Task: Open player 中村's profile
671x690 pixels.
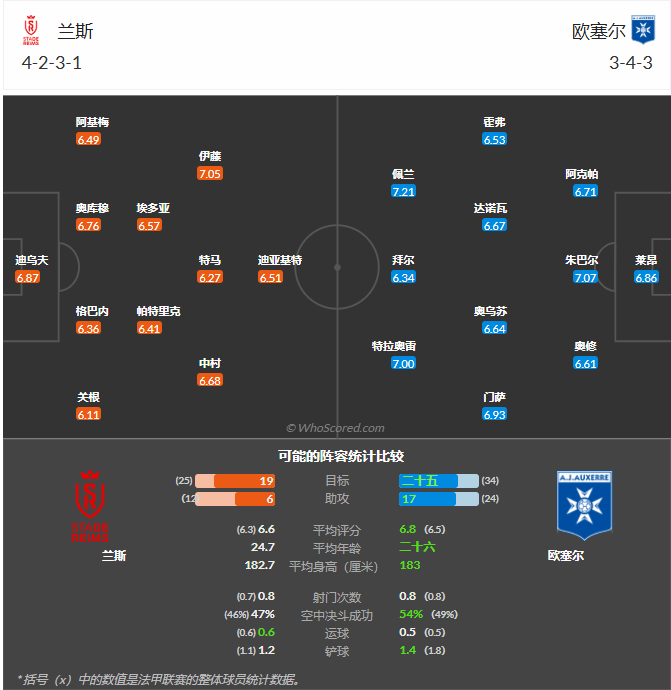Action: pos(210,363)
